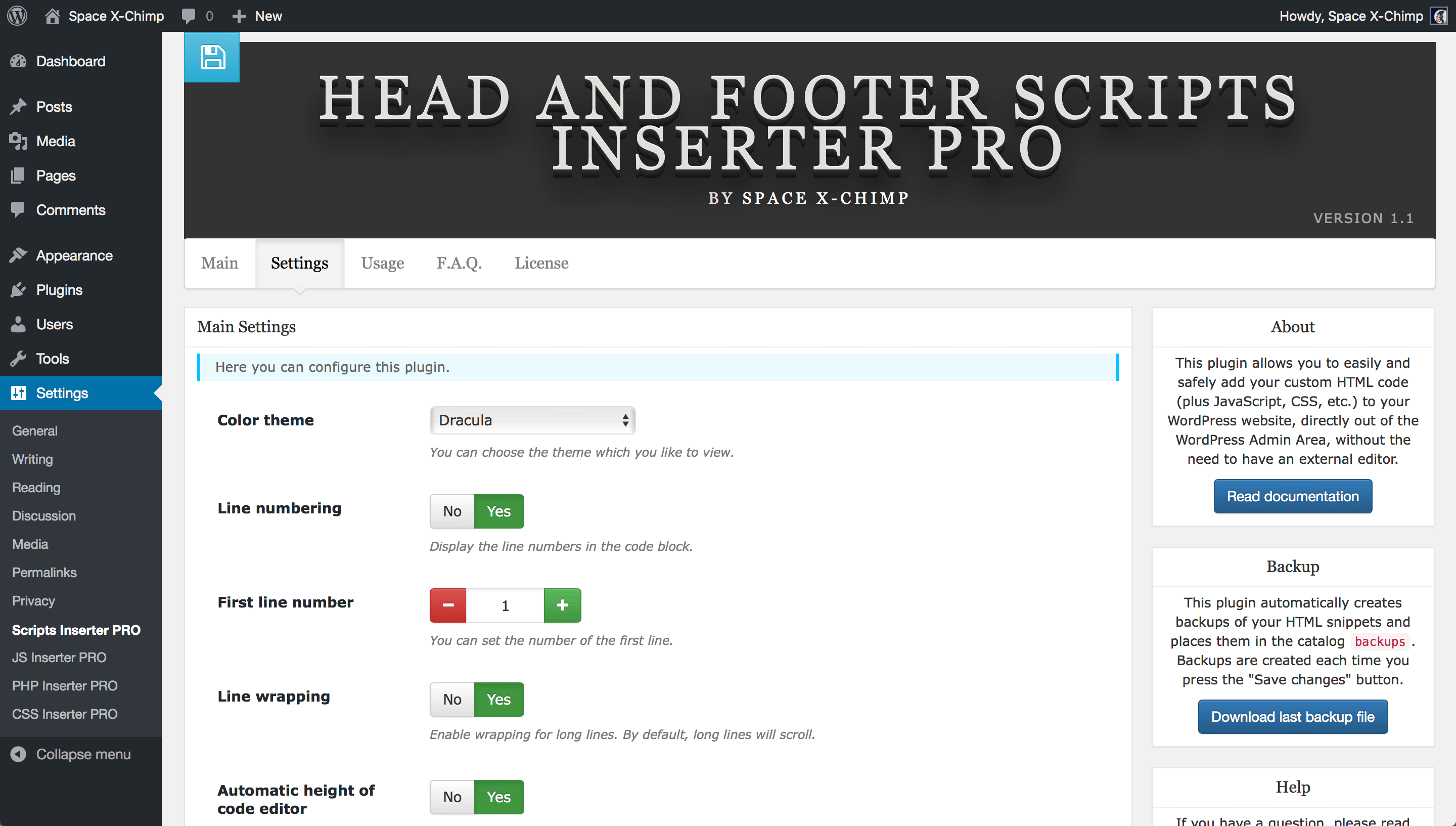
Task: Toggle Line numbering to No
Action: point(452,510)
